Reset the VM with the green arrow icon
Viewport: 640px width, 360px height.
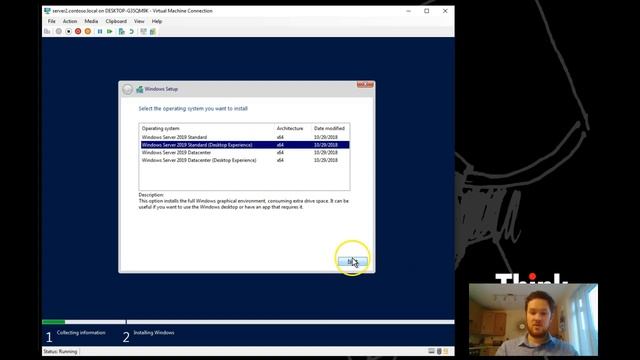(110, 31)
